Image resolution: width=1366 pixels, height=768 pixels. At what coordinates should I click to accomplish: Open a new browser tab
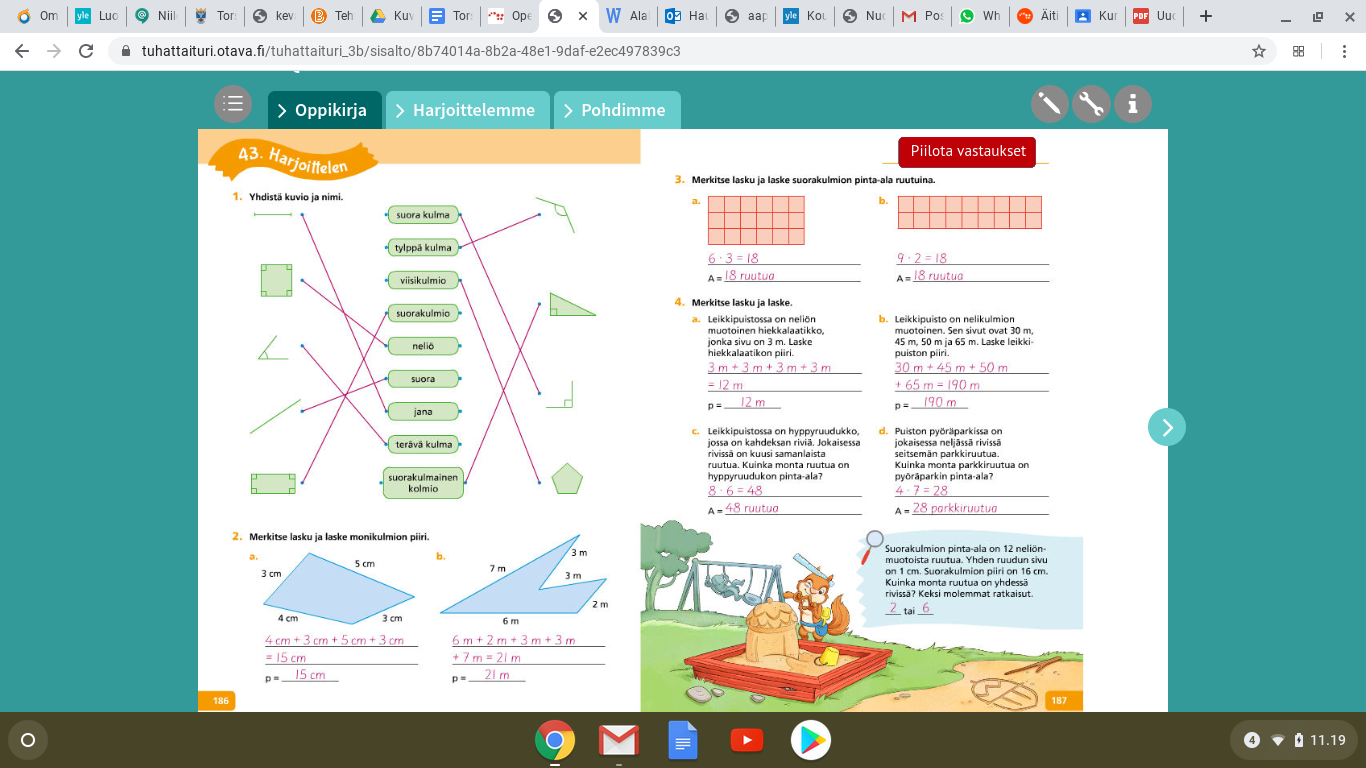[x=1206, y=16]
